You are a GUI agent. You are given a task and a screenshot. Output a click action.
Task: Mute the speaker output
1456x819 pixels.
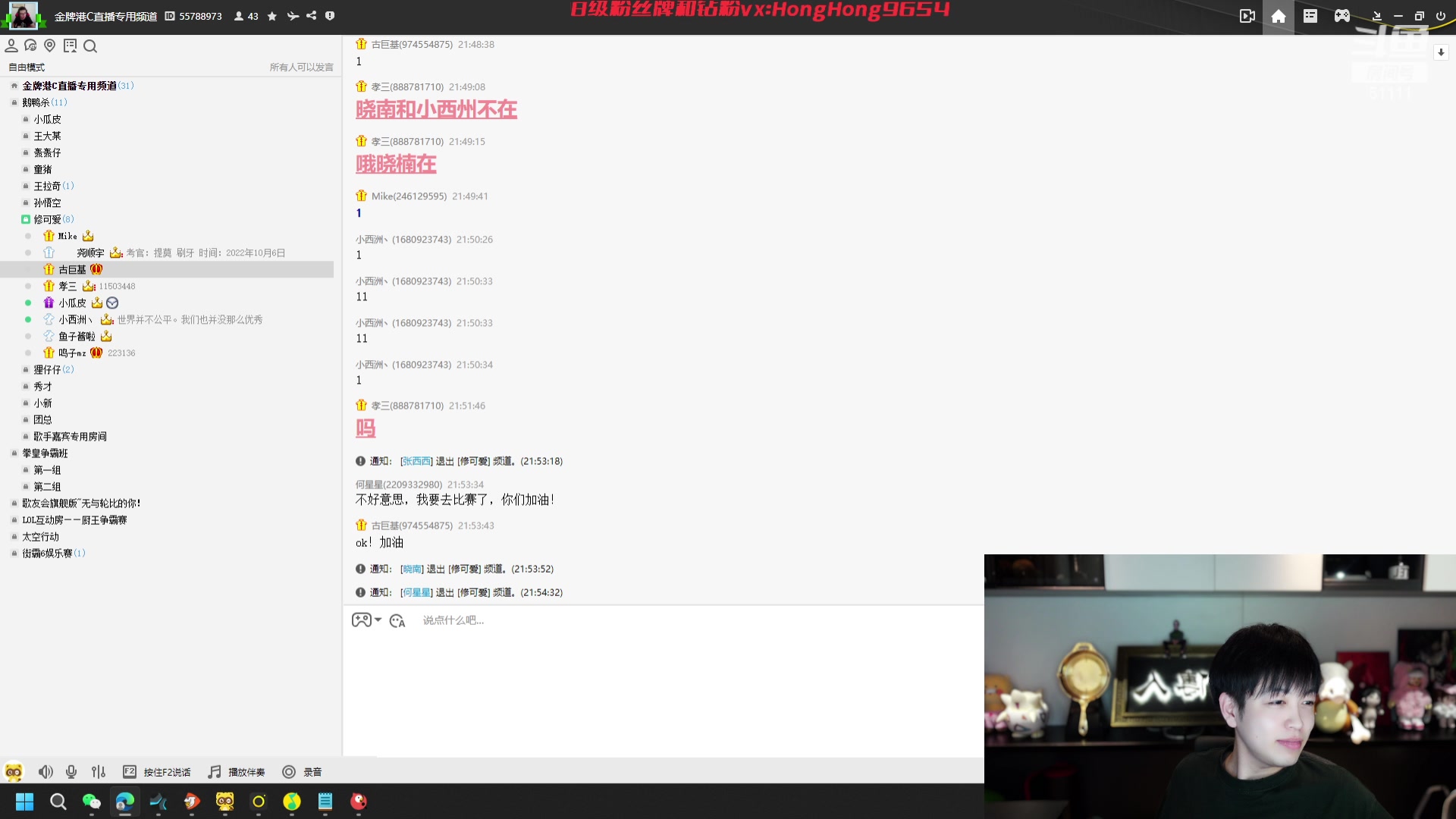click(45, 772)
